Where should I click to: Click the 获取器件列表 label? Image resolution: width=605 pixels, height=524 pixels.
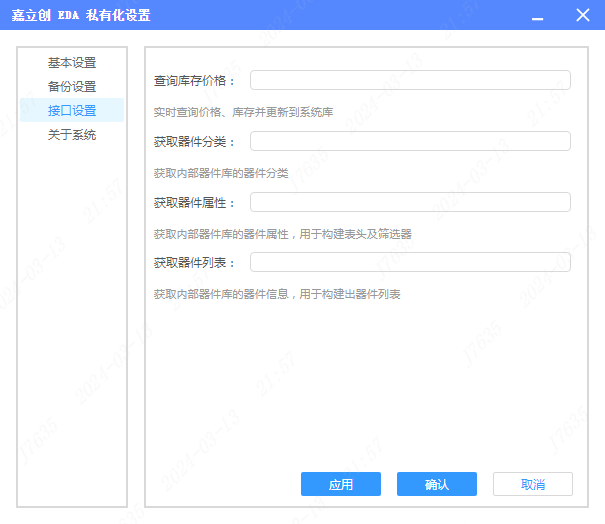click(x=194, y=263)
